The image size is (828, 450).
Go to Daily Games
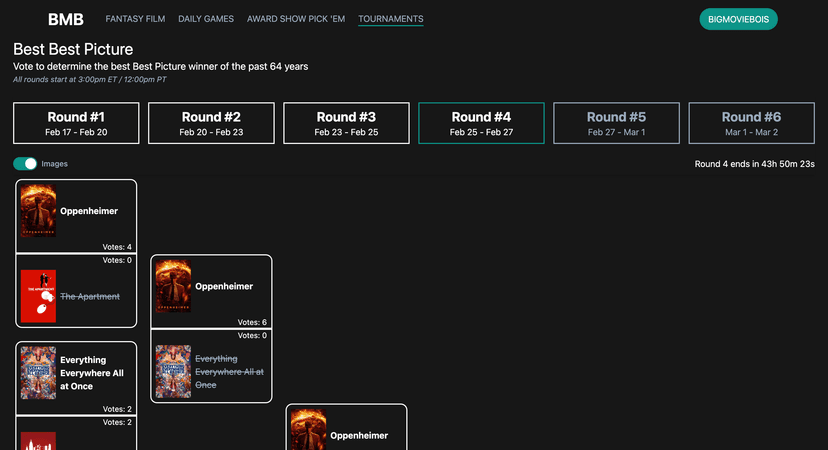click(x=206, y=19)
